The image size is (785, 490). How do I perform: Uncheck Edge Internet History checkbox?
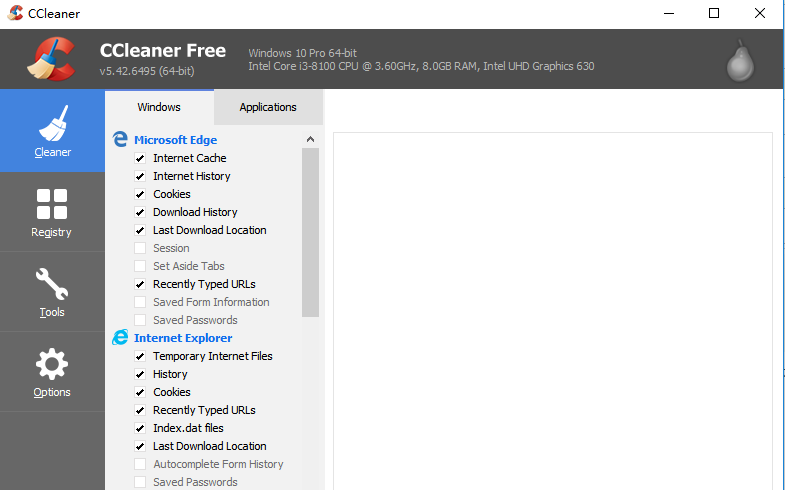pos(140,176)
